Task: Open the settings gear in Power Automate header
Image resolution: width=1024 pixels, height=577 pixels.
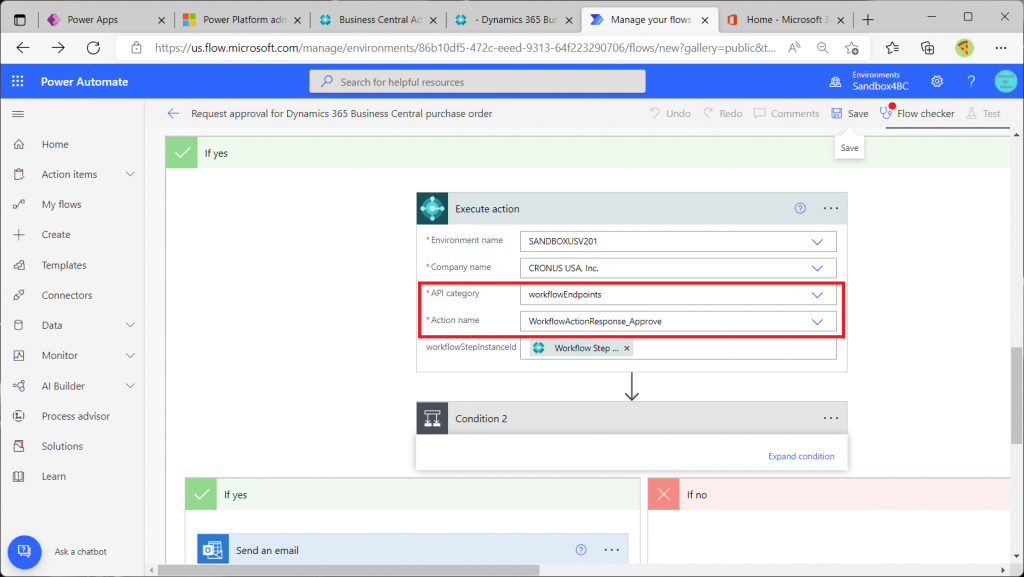Action: click(x=937, y=82)
